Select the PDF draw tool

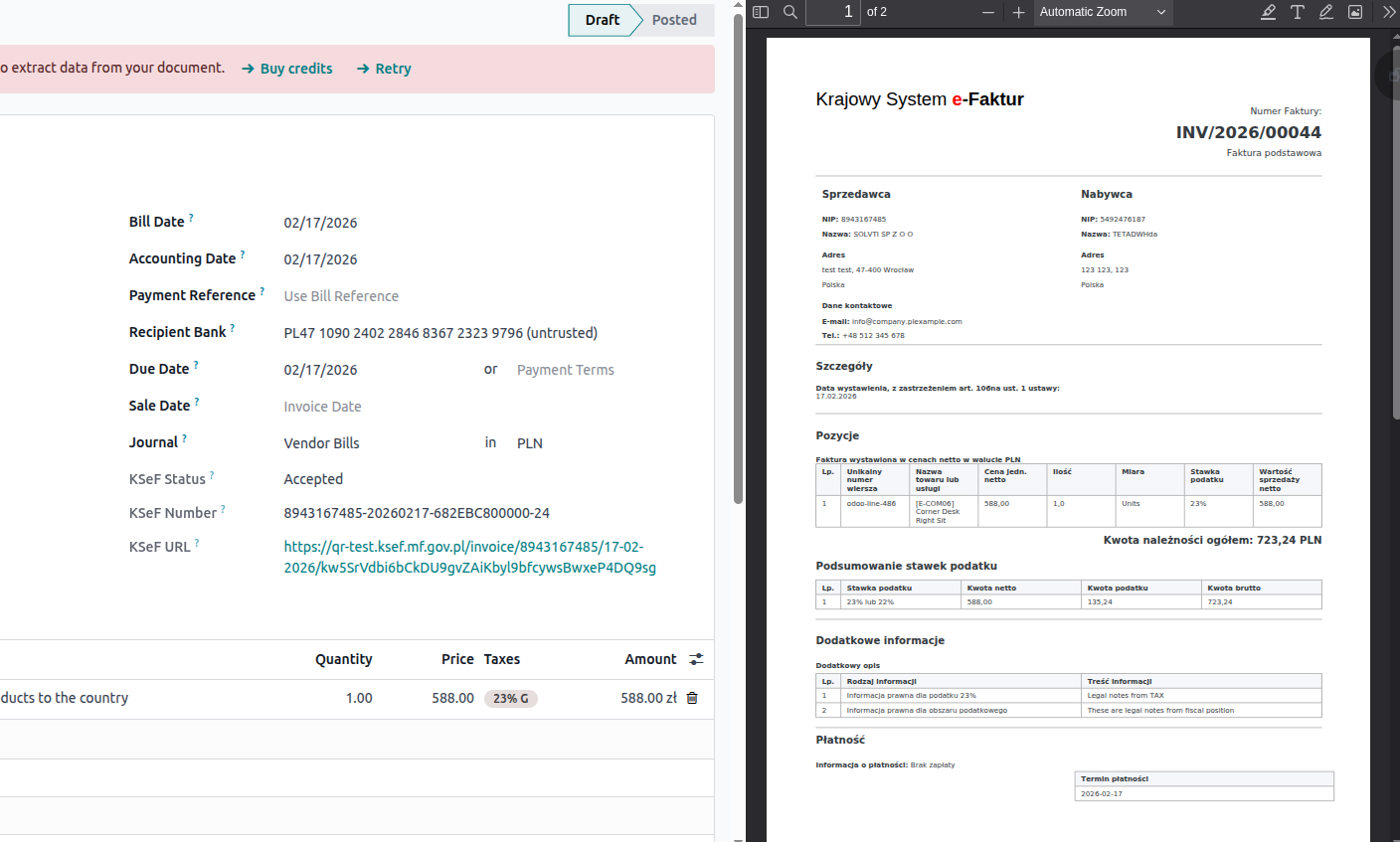1326,12
